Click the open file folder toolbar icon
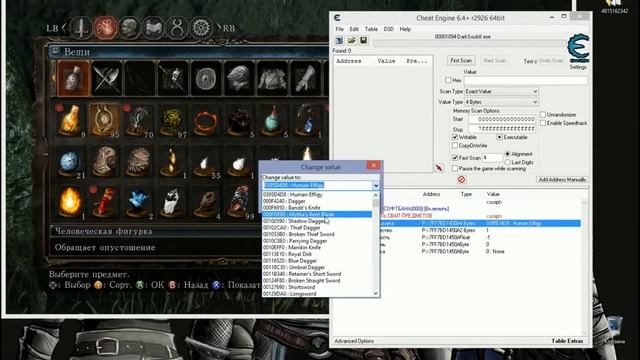Image resolution: width=640 pixels, height=360 pixels. [x=351, y=40]
